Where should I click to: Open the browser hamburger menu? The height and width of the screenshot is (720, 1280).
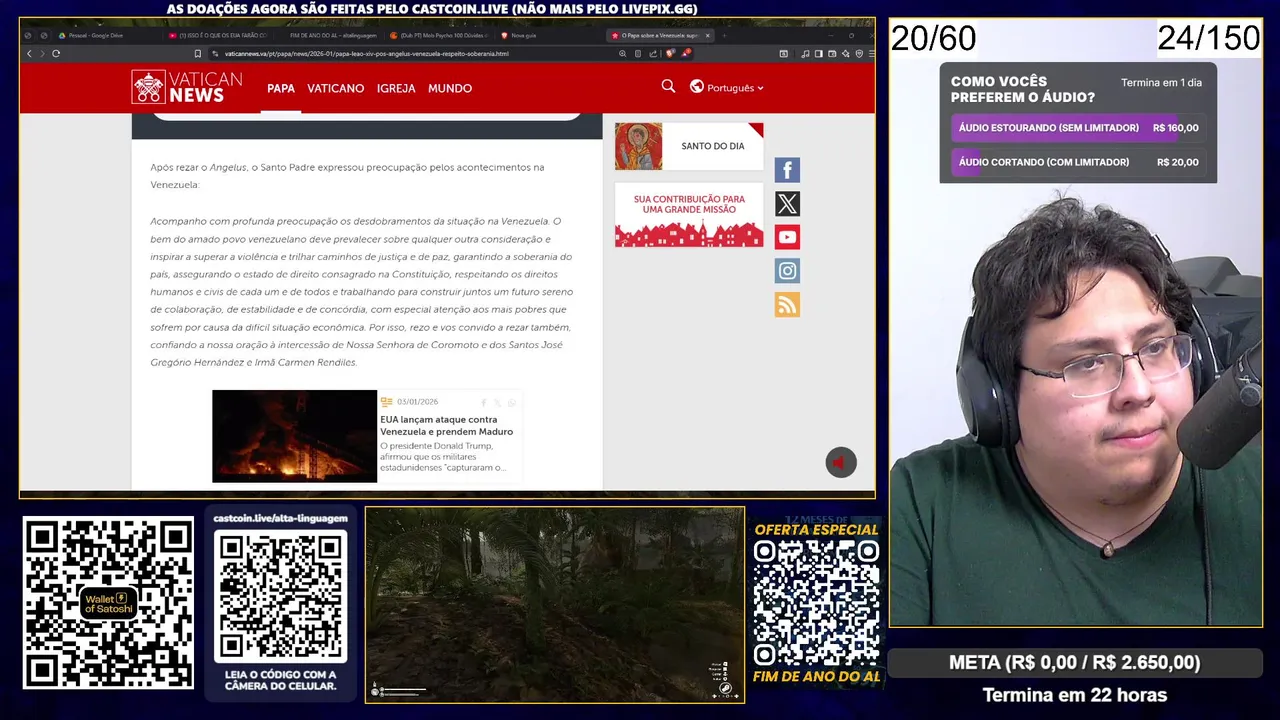[871, 53]
